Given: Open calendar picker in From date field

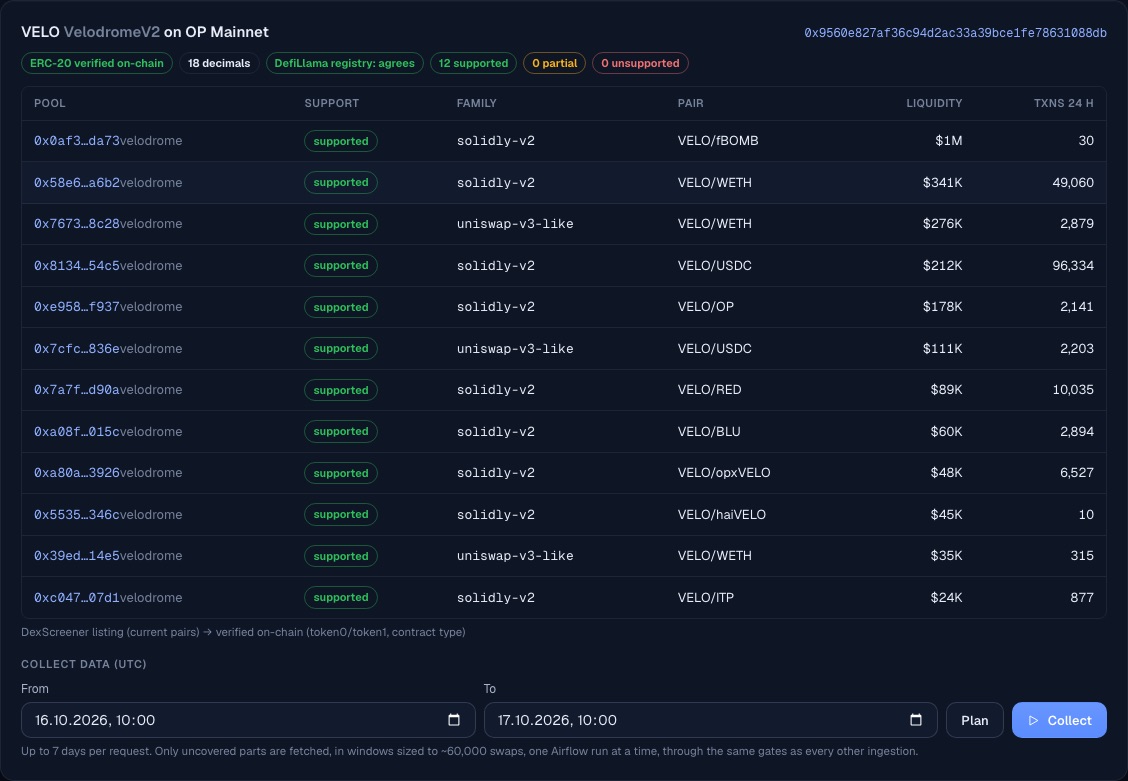Looking at the screenshot, I should (x=454, y=720).
